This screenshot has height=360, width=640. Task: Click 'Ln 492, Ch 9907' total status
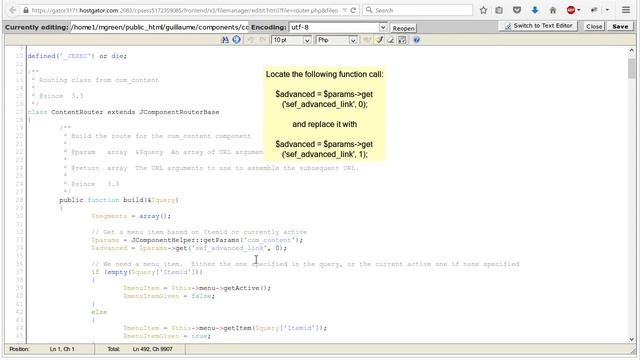point(153,349)
